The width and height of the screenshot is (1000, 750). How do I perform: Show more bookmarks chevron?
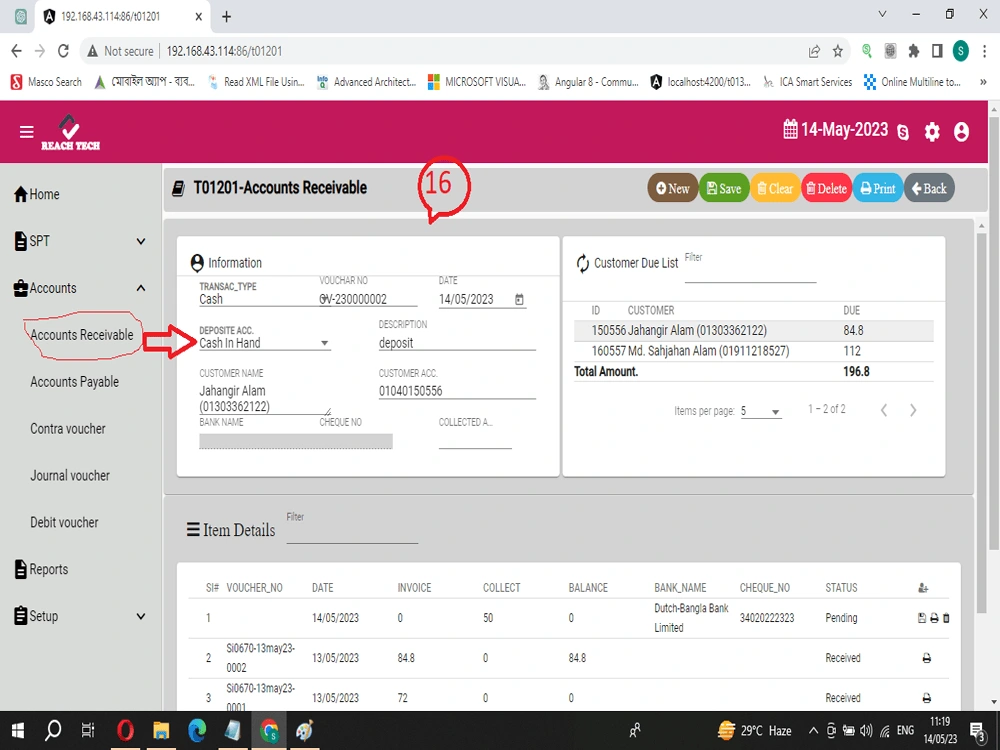[983, 82]
